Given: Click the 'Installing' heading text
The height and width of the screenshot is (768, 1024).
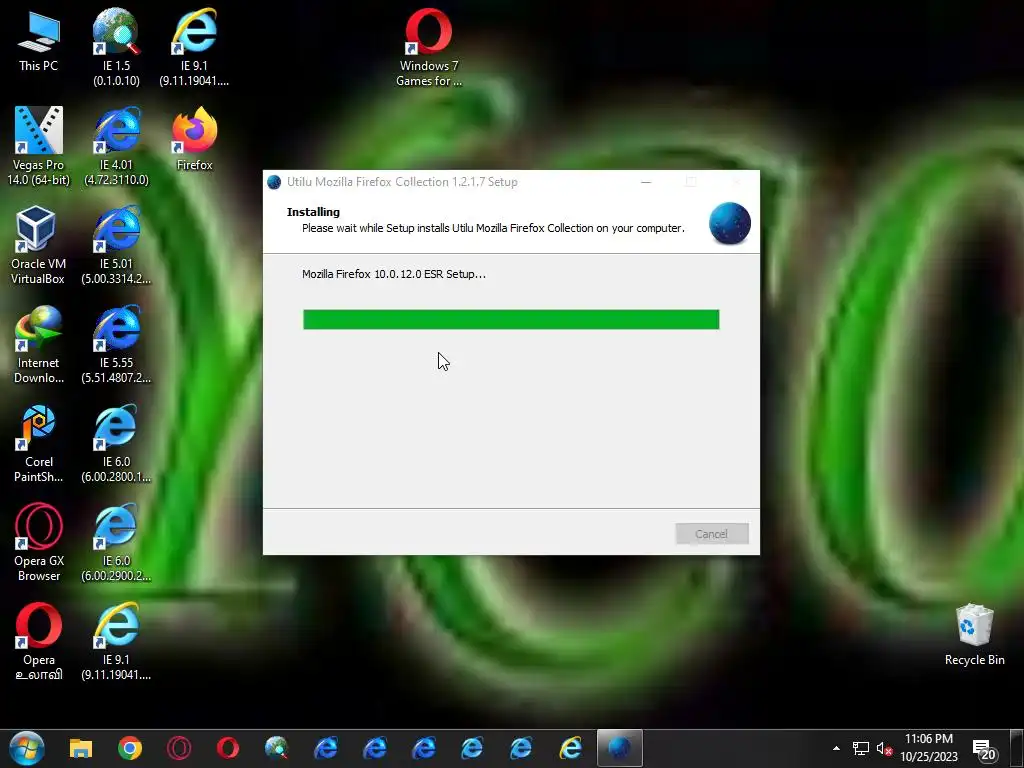Looking at the screenshot, I should (313, 212).
